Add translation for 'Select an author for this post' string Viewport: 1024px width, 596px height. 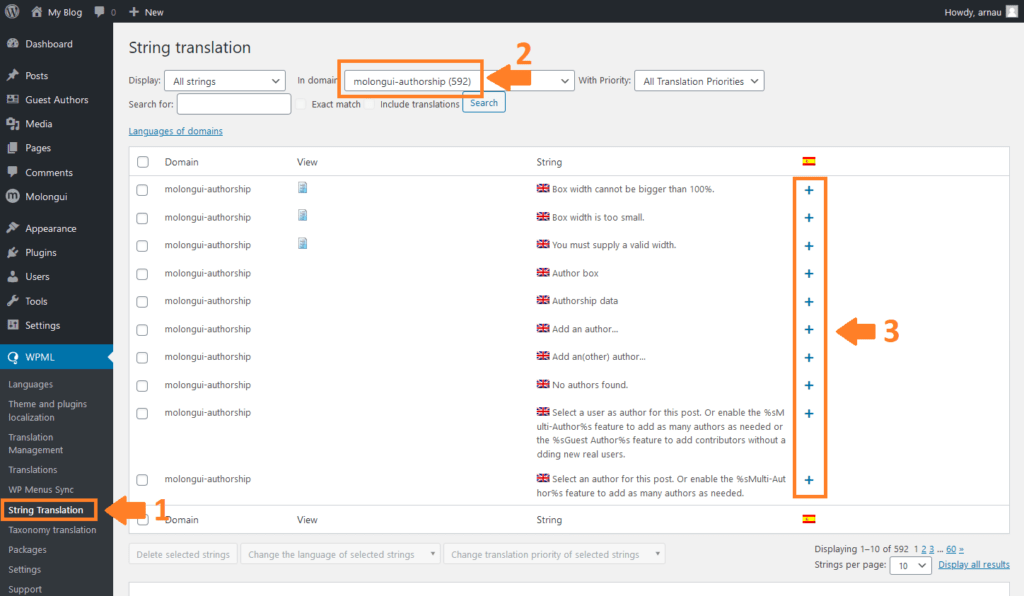tap(808, 480)
